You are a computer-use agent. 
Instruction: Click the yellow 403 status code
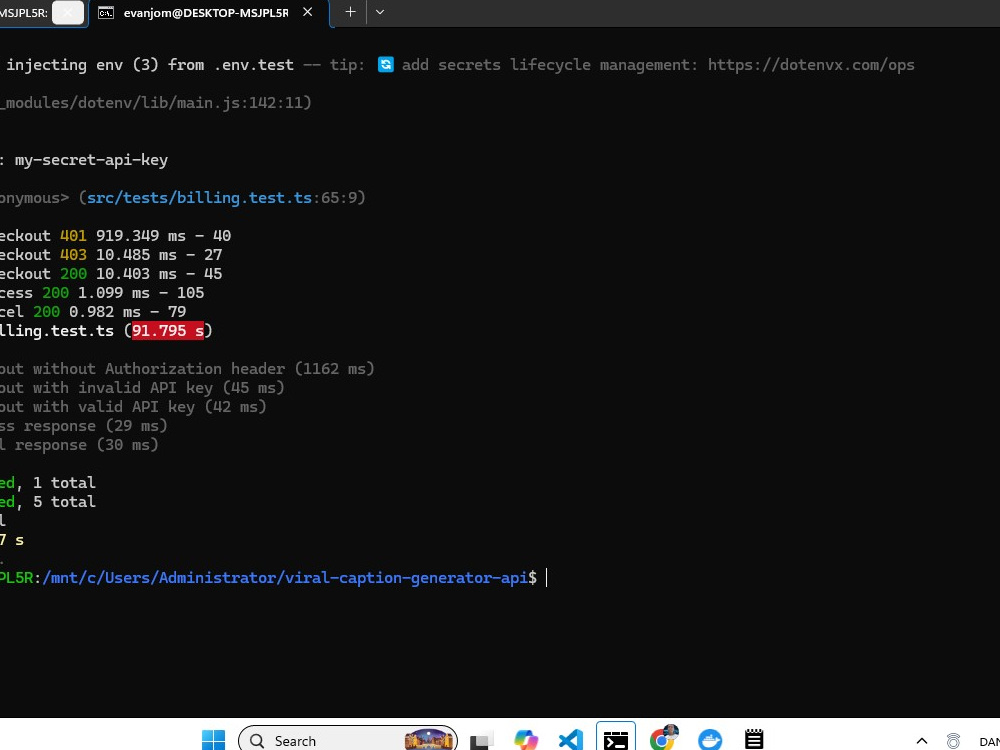tap(73, 254)
